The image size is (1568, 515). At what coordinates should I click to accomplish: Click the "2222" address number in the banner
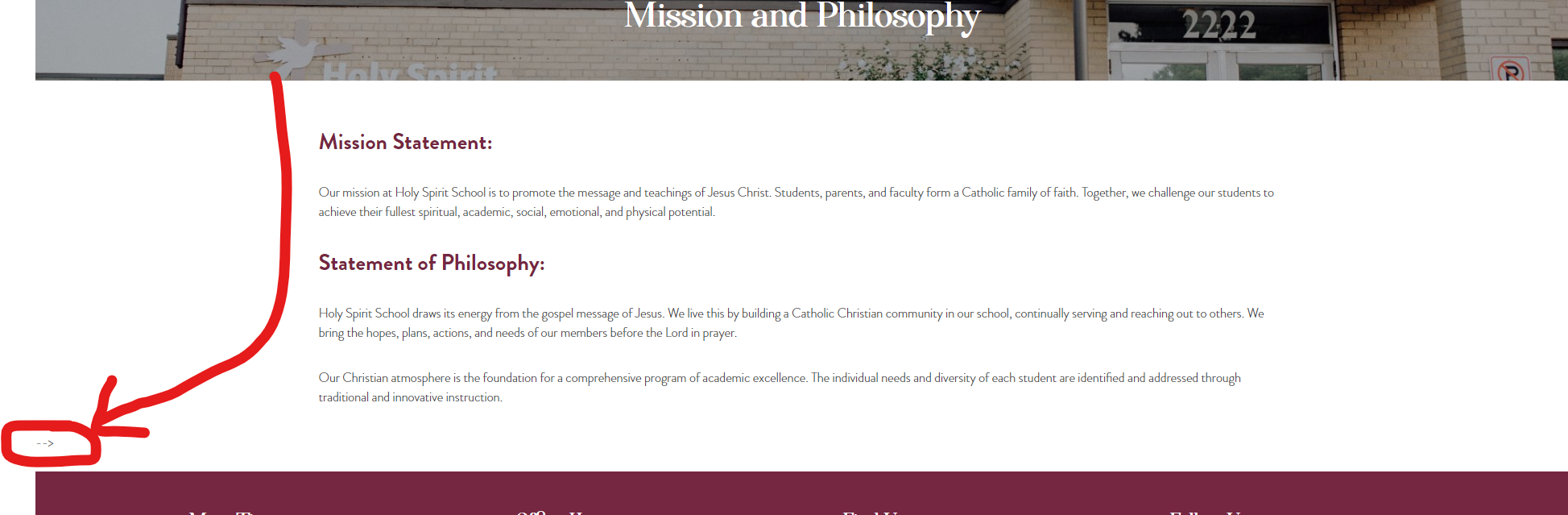[1218, 26]
